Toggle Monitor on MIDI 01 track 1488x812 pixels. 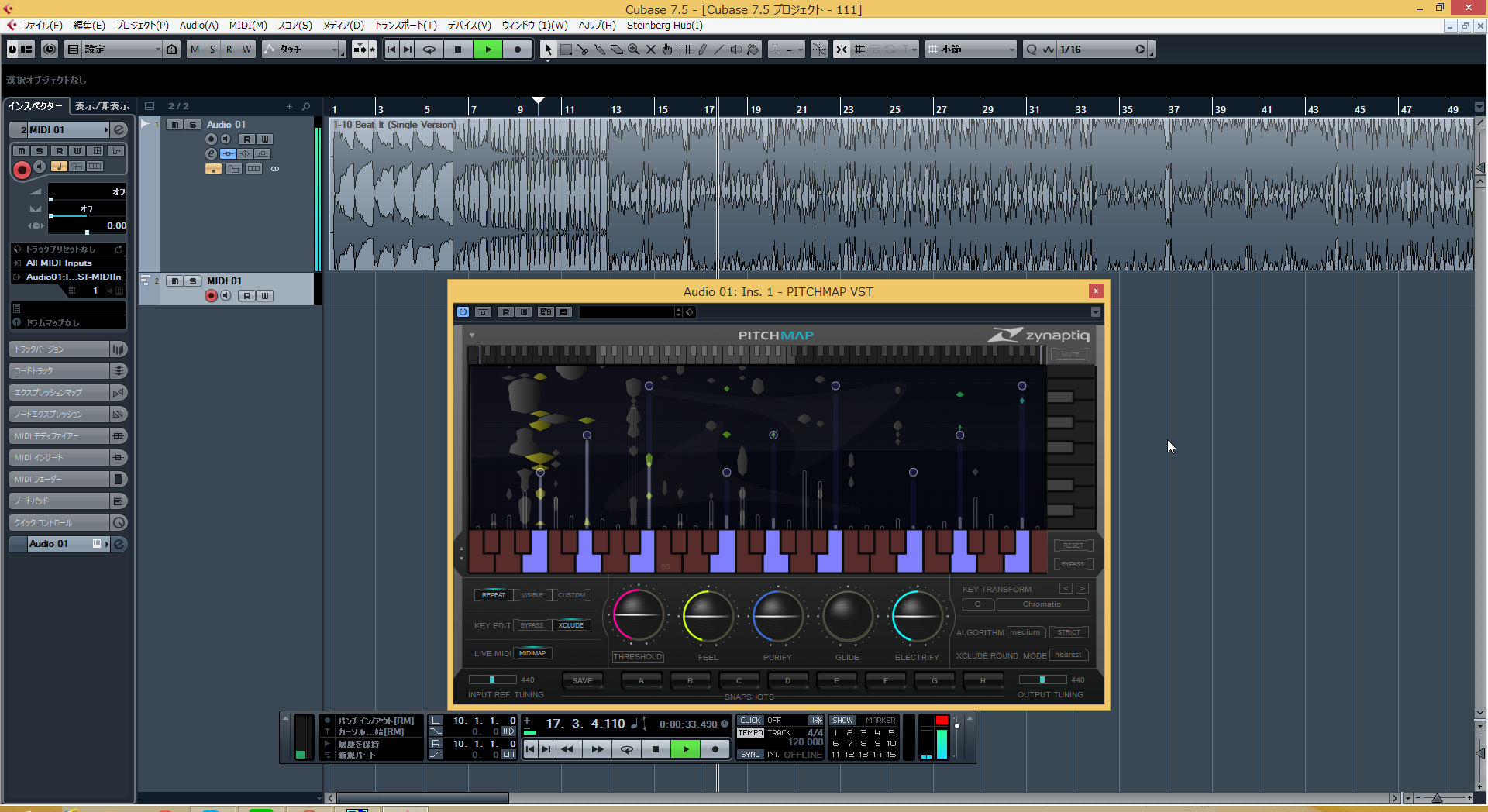tap(226, 296)
